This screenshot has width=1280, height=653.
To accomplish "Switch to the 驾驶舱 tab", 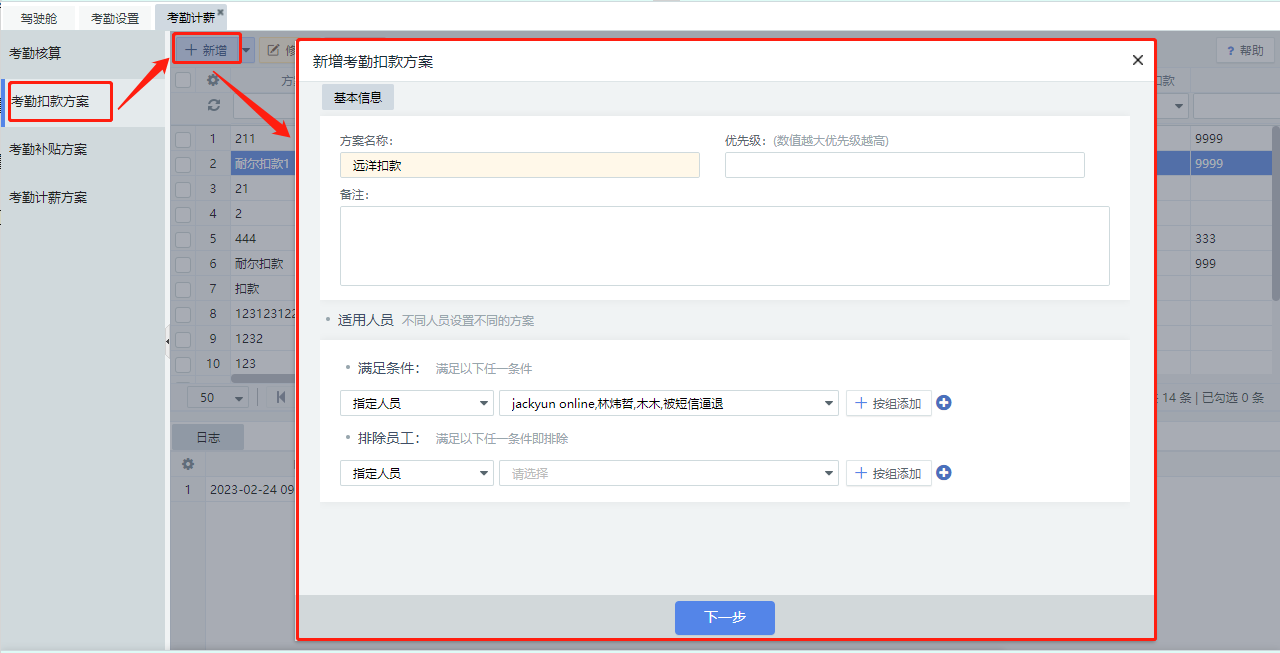I will tap(39, 18).
